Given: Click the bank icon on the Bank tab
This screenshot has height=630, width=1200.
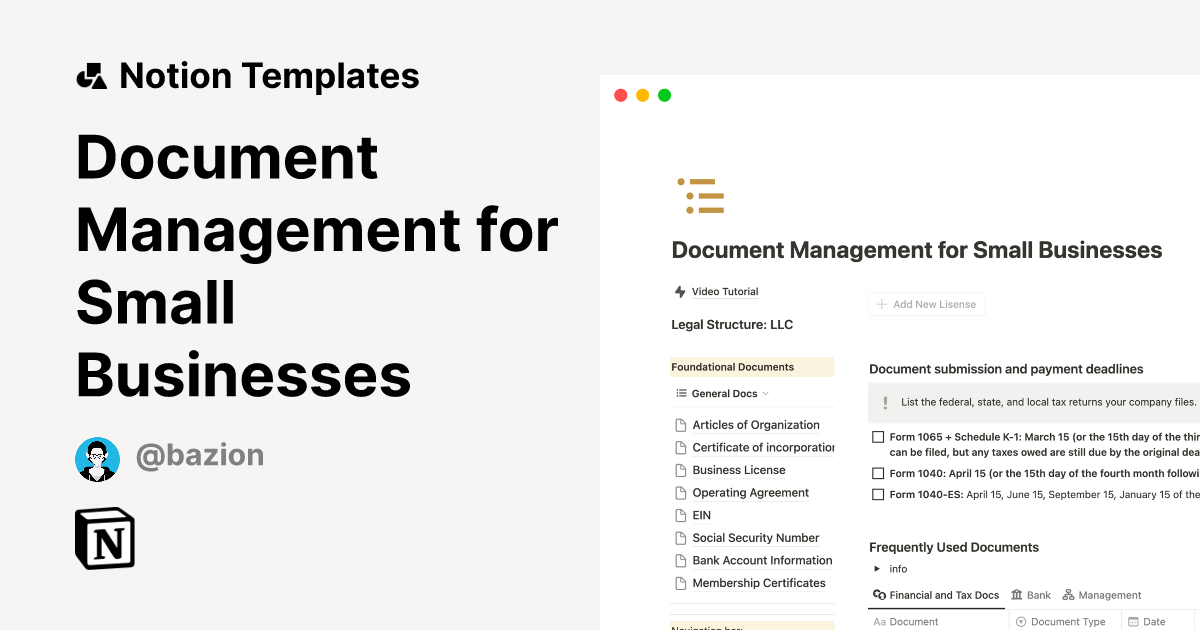Looking at the screenshot, I should pyautogui.click(x=1018, y=594).
